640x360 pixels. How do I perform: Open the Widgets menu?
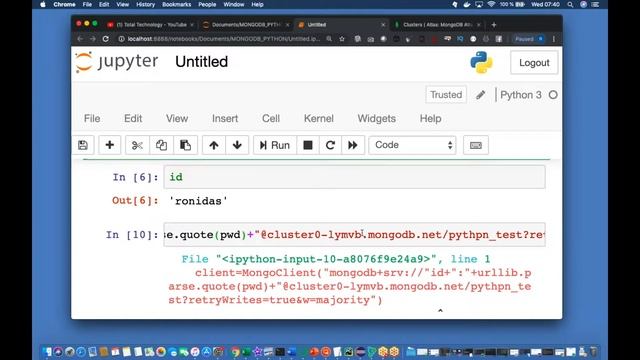click(x=376, y=119)
